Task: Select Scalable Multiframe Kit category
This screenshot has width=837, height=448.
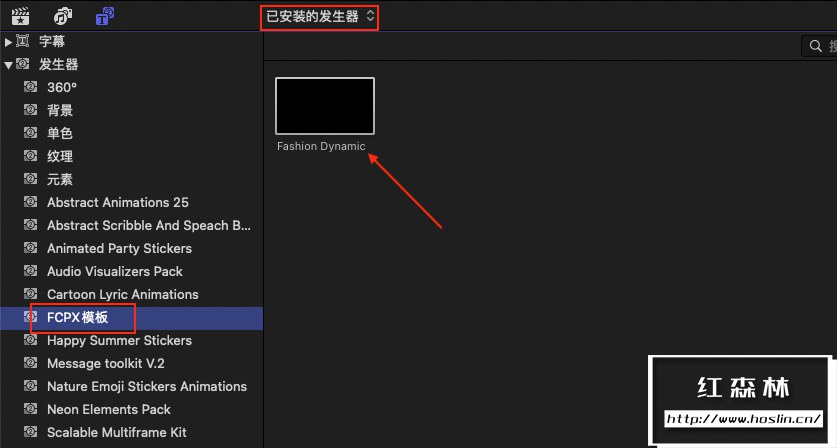Action: click(131, 432)
